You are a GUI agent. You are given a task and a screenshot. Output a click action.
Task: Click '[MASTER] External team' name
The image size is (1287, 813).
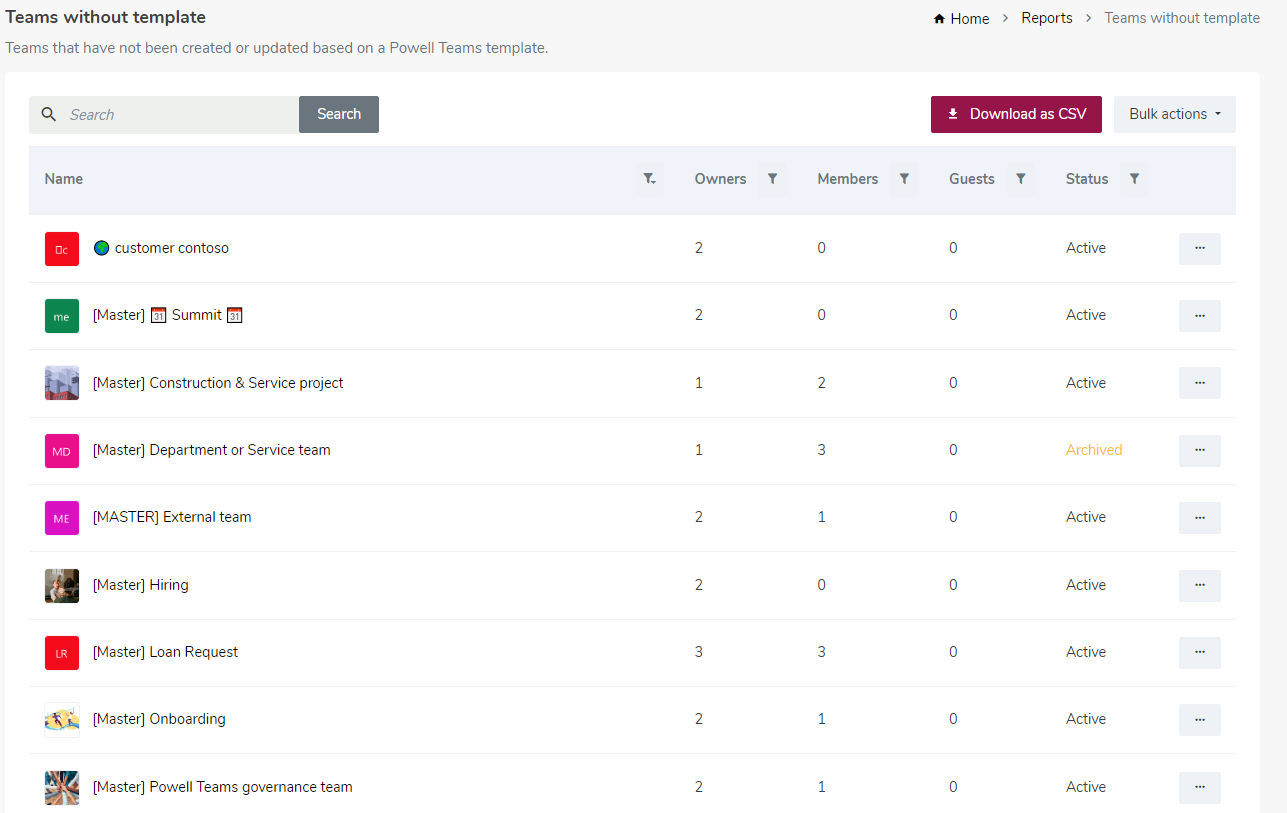(172, 517)
